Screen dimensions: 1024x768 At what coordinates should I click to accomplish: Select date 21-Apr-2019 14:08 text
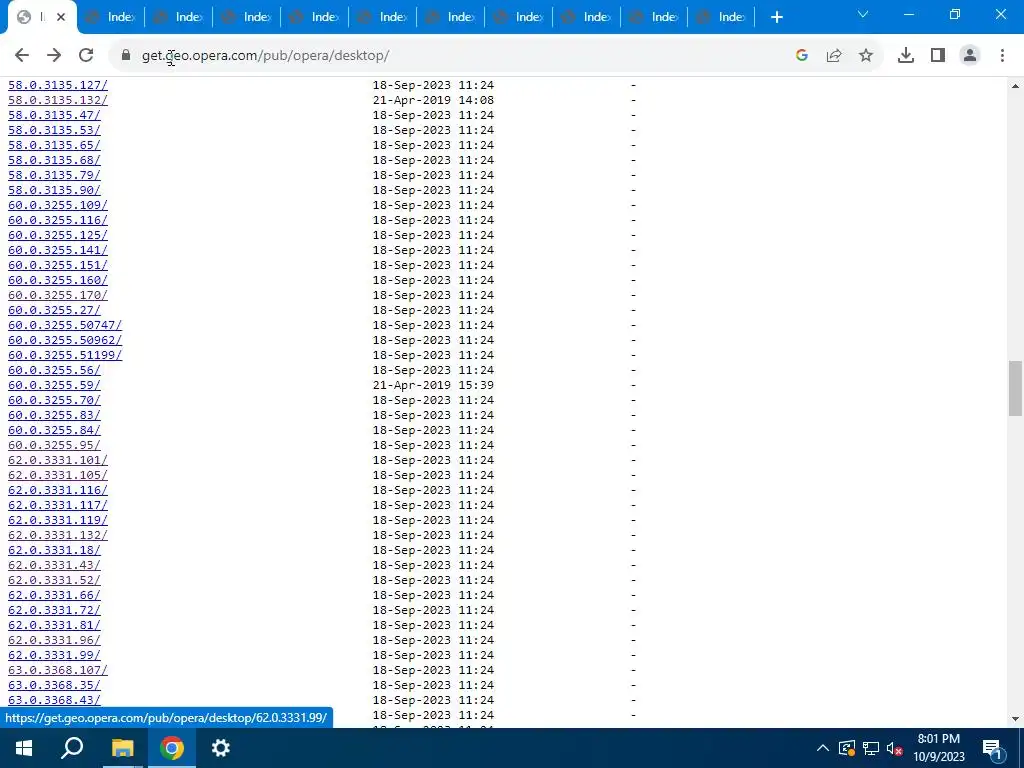tap(433, 100)
